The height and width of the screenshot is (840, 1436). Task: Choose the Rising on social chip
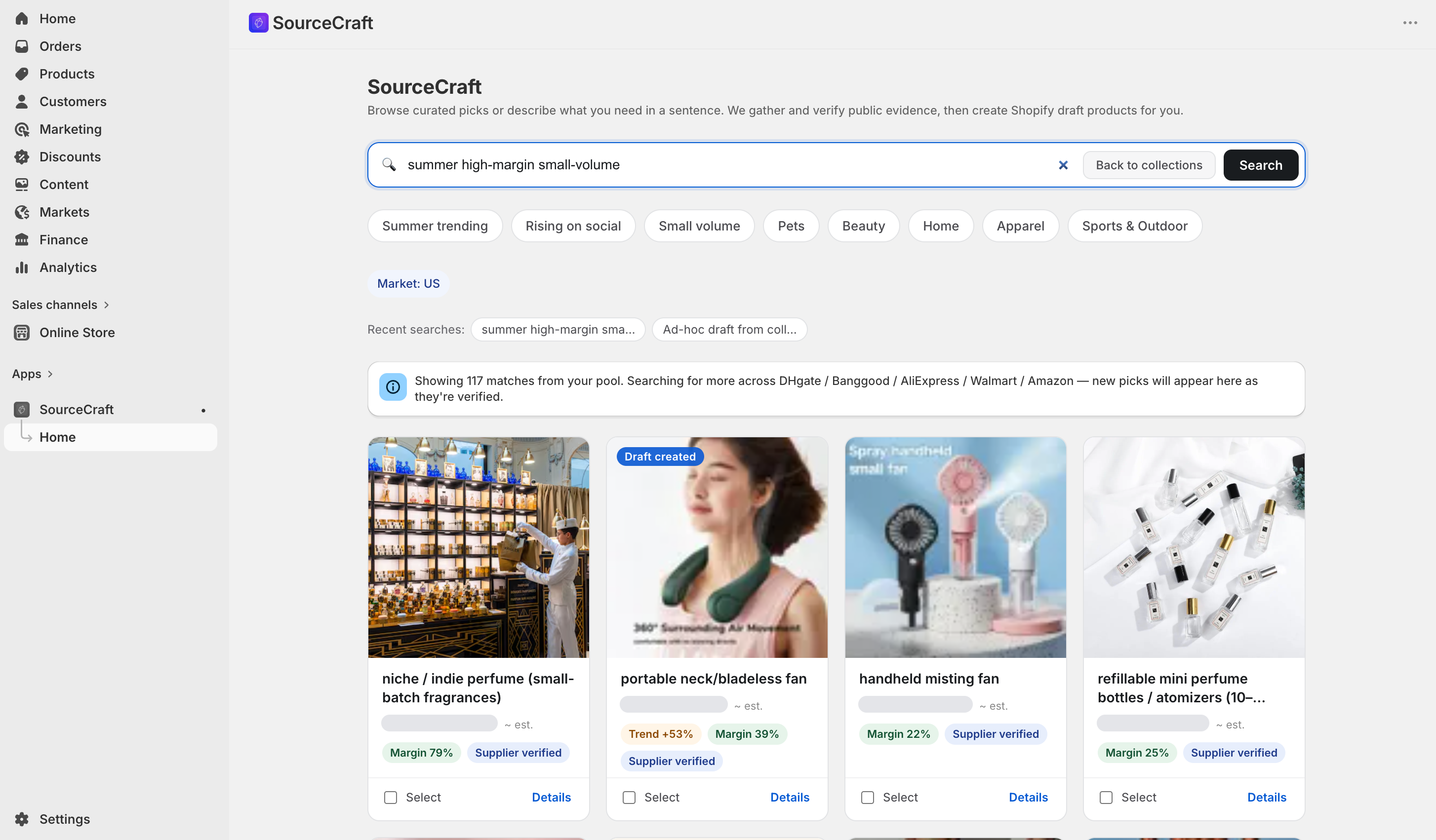(573, 226)
